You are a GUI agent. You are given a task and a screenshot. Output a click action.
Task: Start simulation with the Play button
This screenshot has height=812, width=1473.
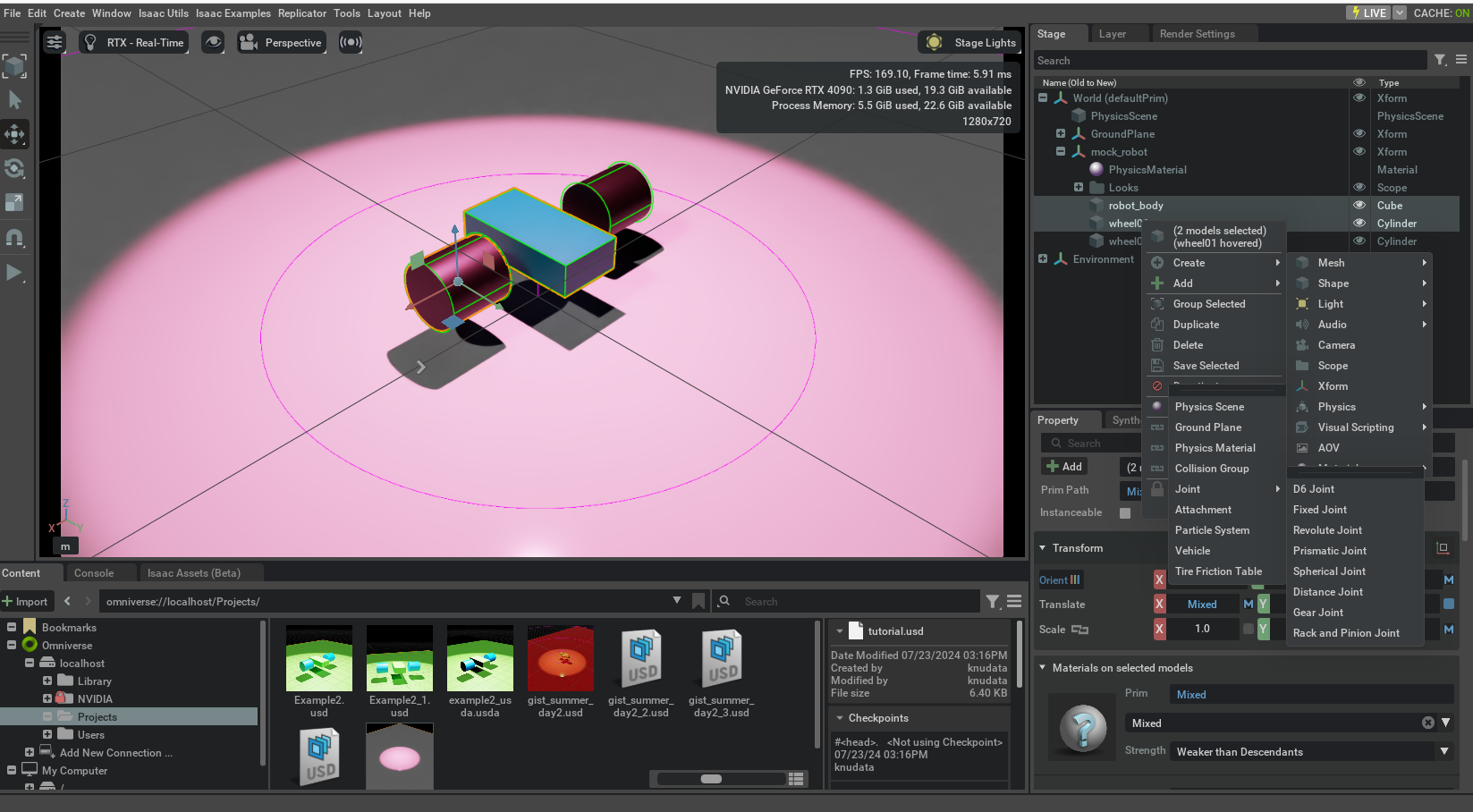pos(14,273)
